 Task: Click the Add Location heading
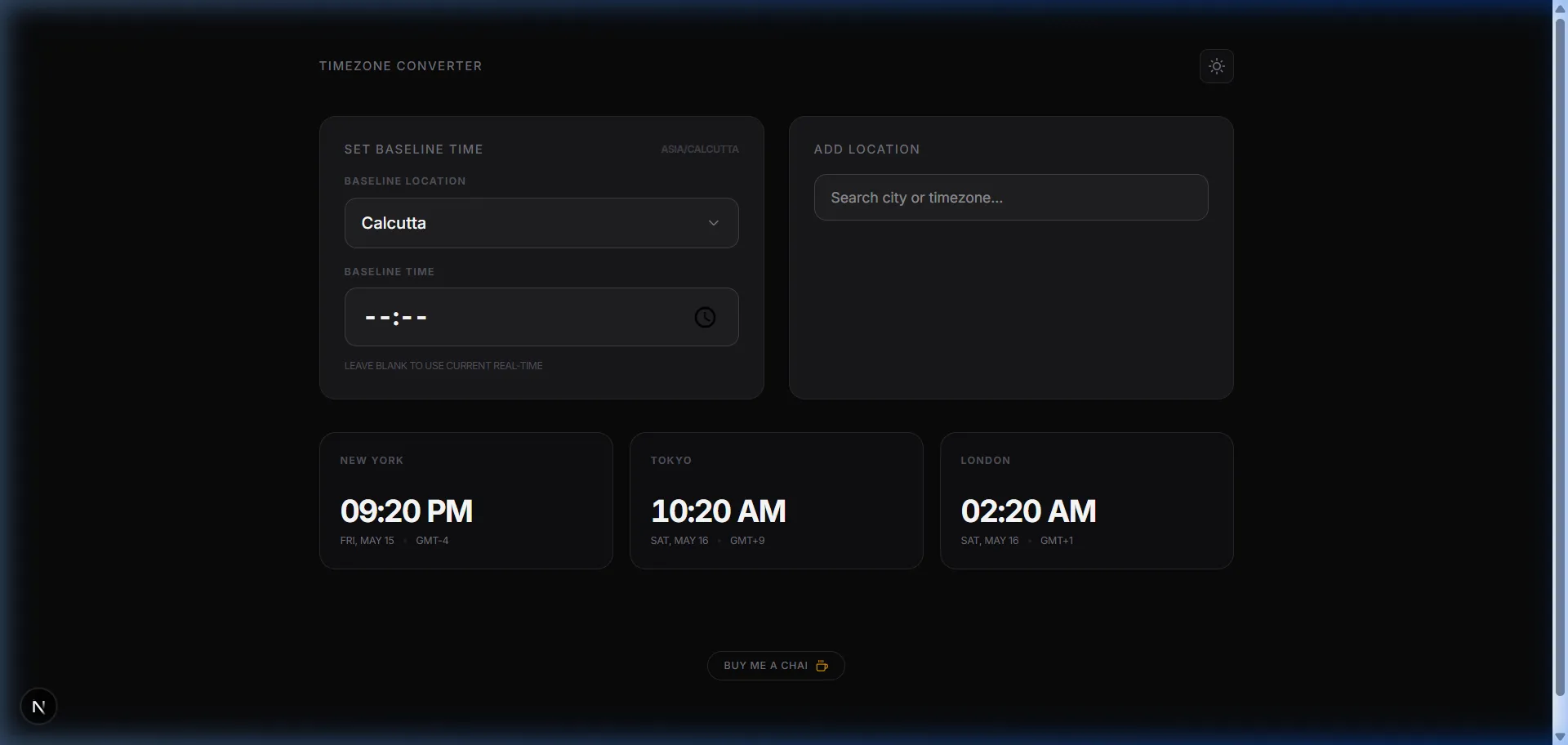866,149
